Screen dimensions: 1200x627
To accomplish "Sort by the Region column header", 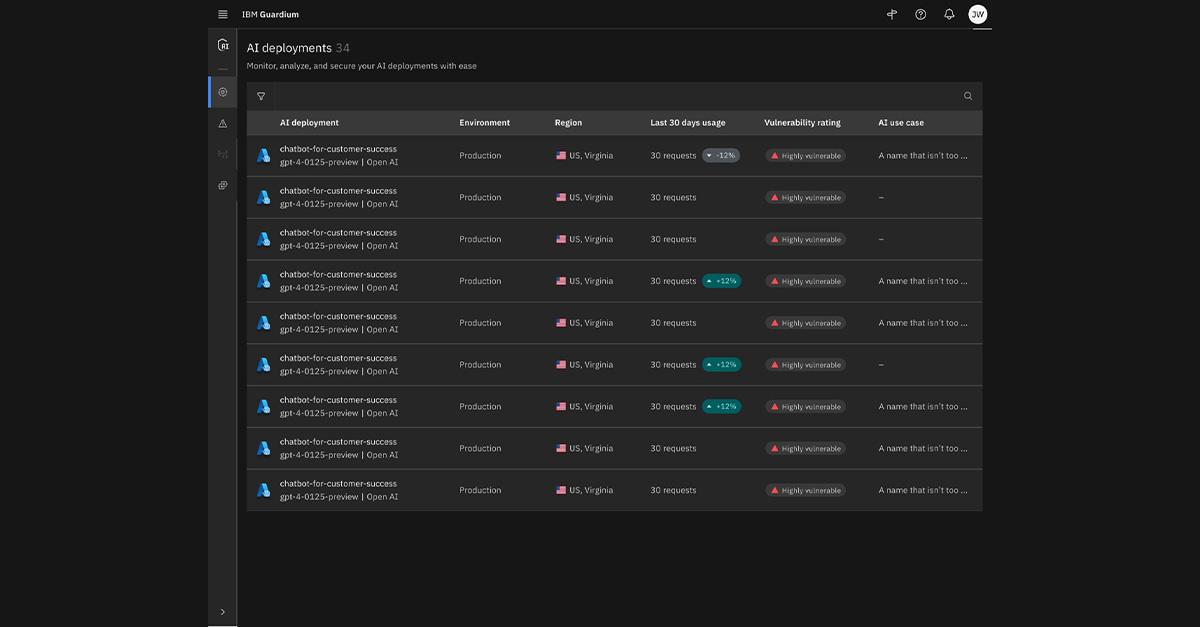I will pos(568,123).
